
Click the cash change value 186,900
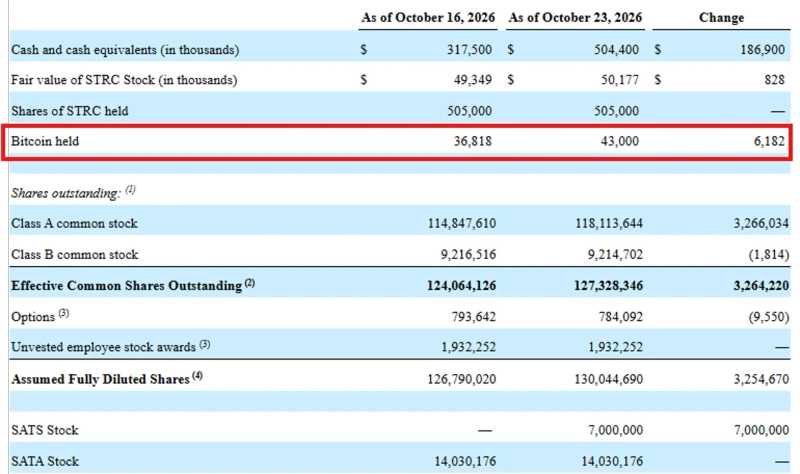click(763, 50)
